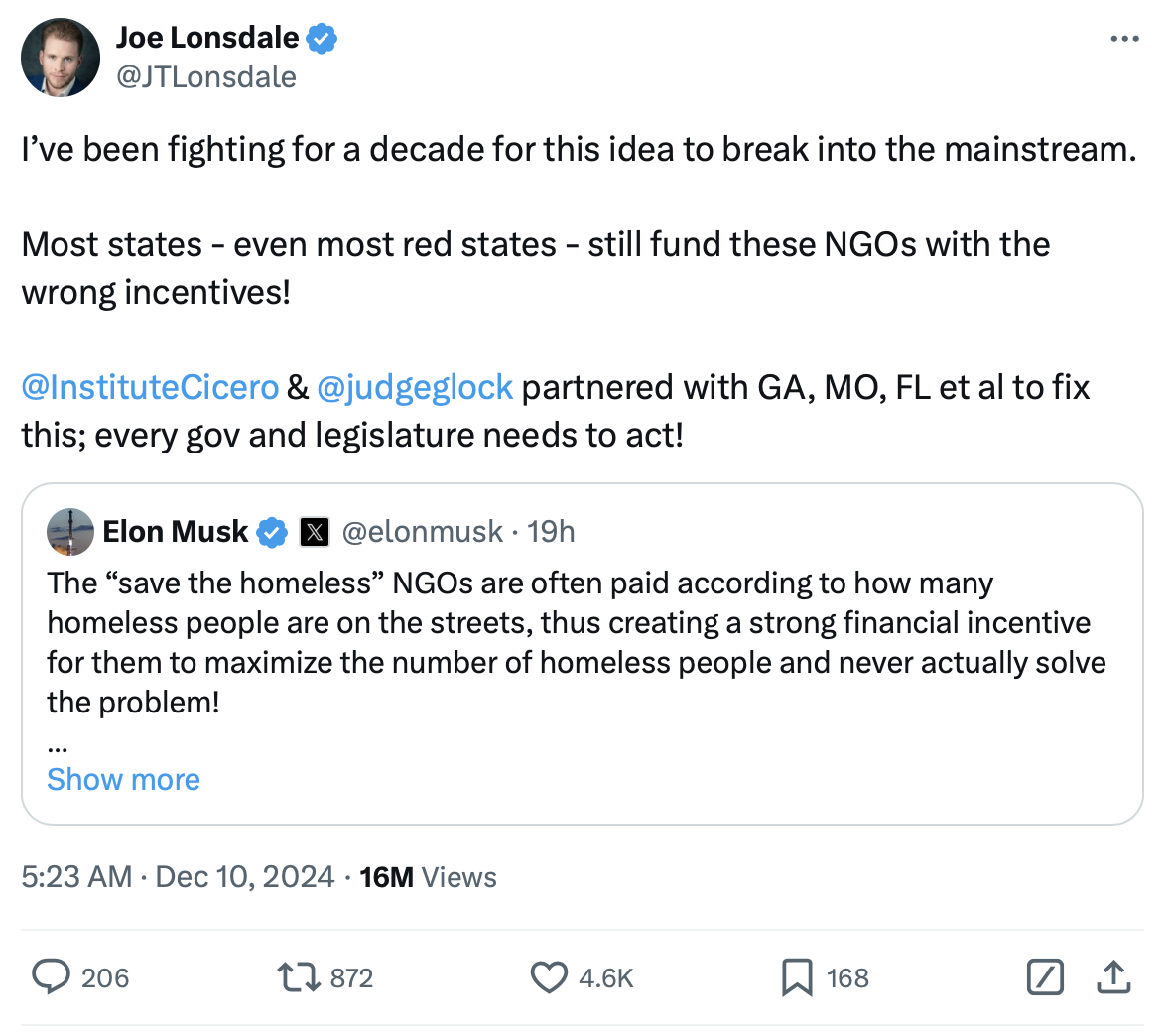1169x1036 pixels.
Task: Open the 5:23 AM Dec 10, 2024 timestamp
Action: coord(178,877)
